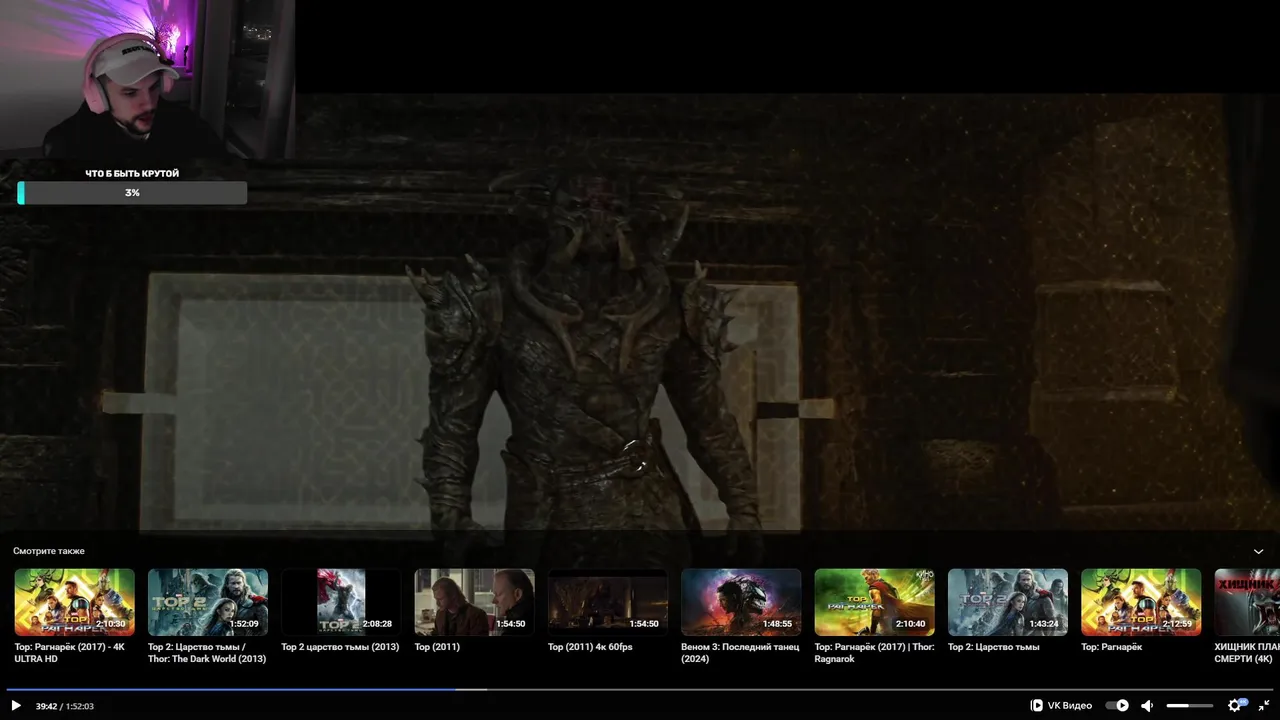Screen dimensions: 1280x720
Task: Open the Тор 2: Царство тьмы 1:43:24 thumbnail
Action: point(1008,602)
